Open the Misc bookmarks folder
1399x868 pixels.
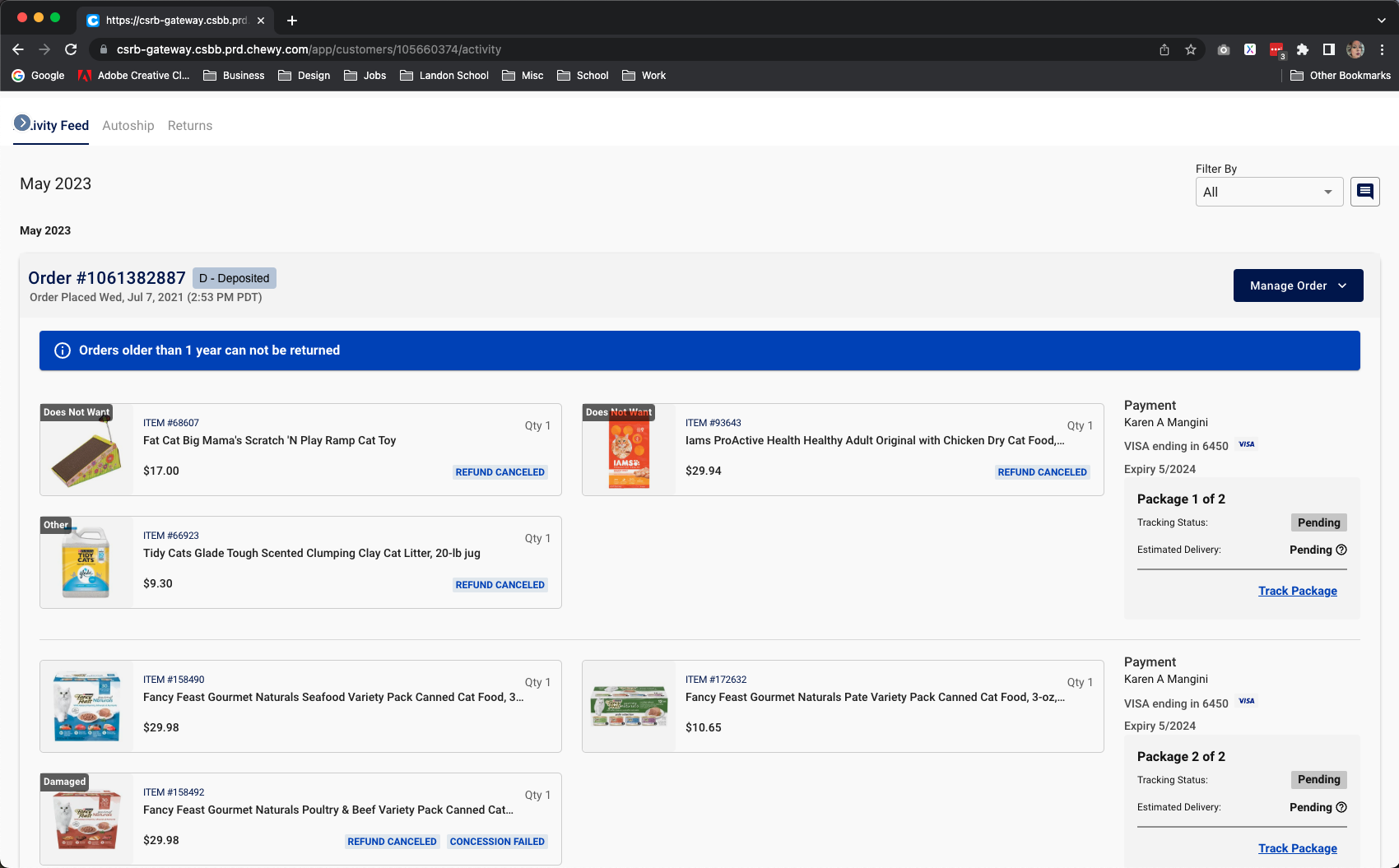pyautogui.click(x=523, y=75)
